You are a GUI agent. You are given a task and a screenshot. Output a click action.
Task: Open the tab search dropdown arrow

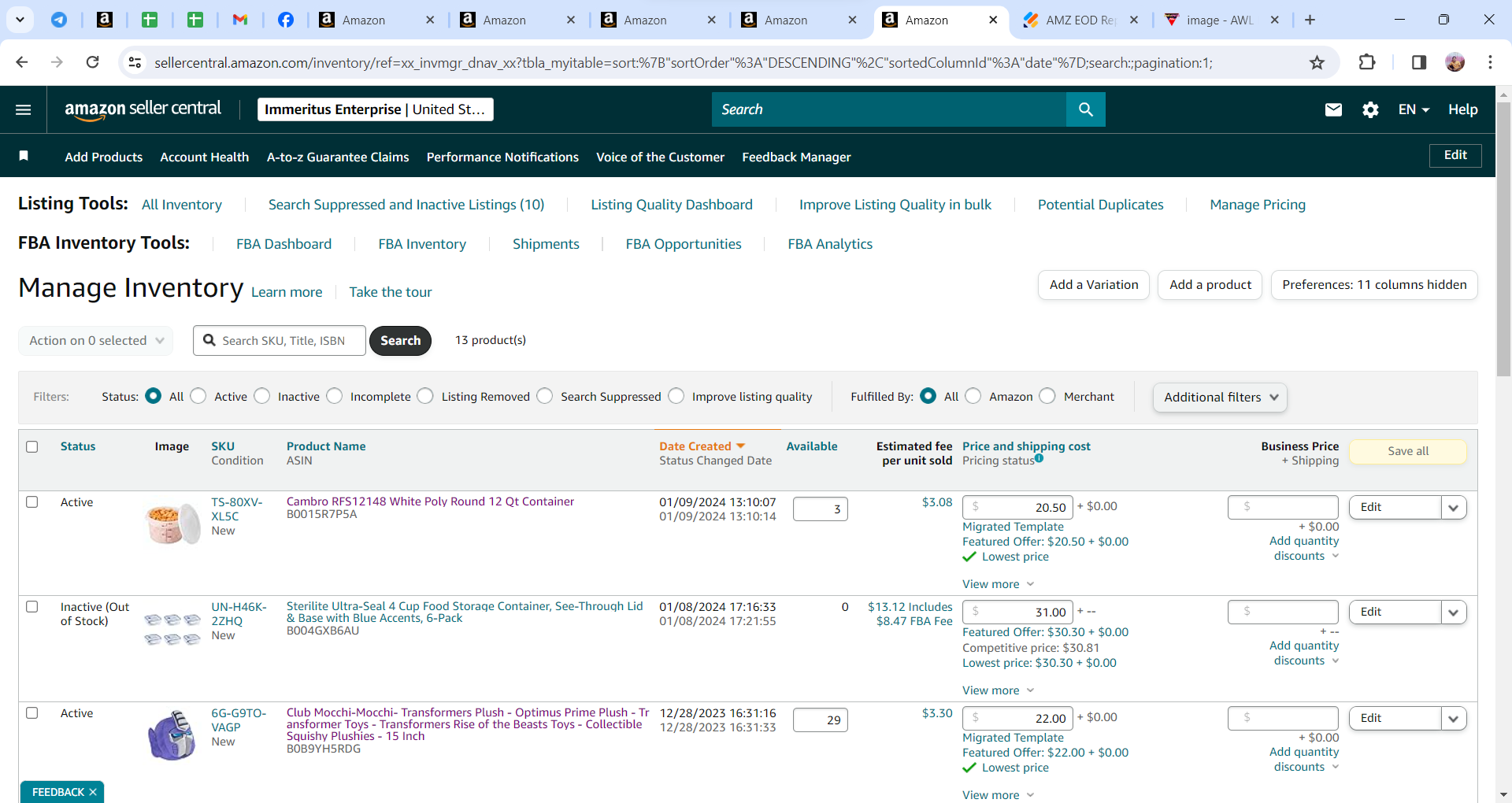20,20
